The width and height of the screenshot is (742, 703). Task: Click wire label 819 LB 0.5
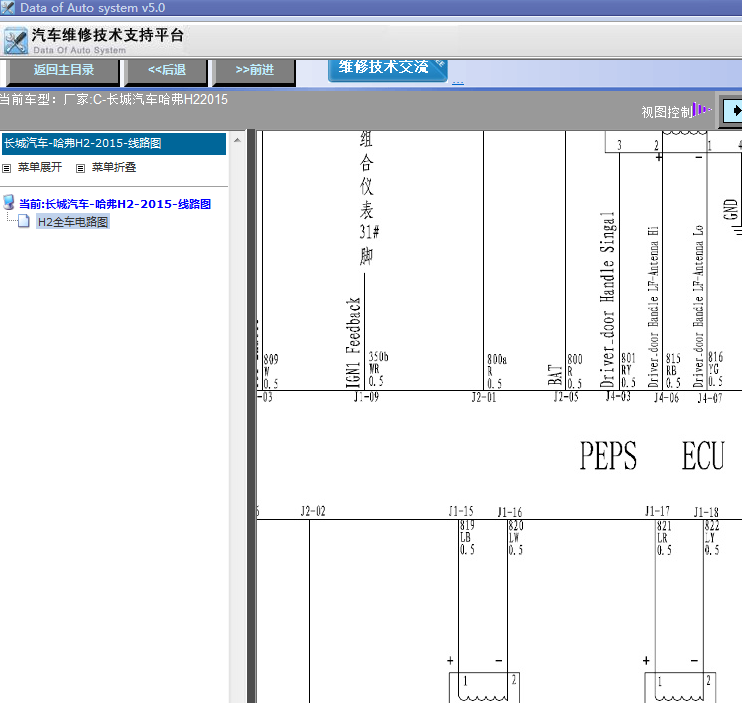(467, 537)
